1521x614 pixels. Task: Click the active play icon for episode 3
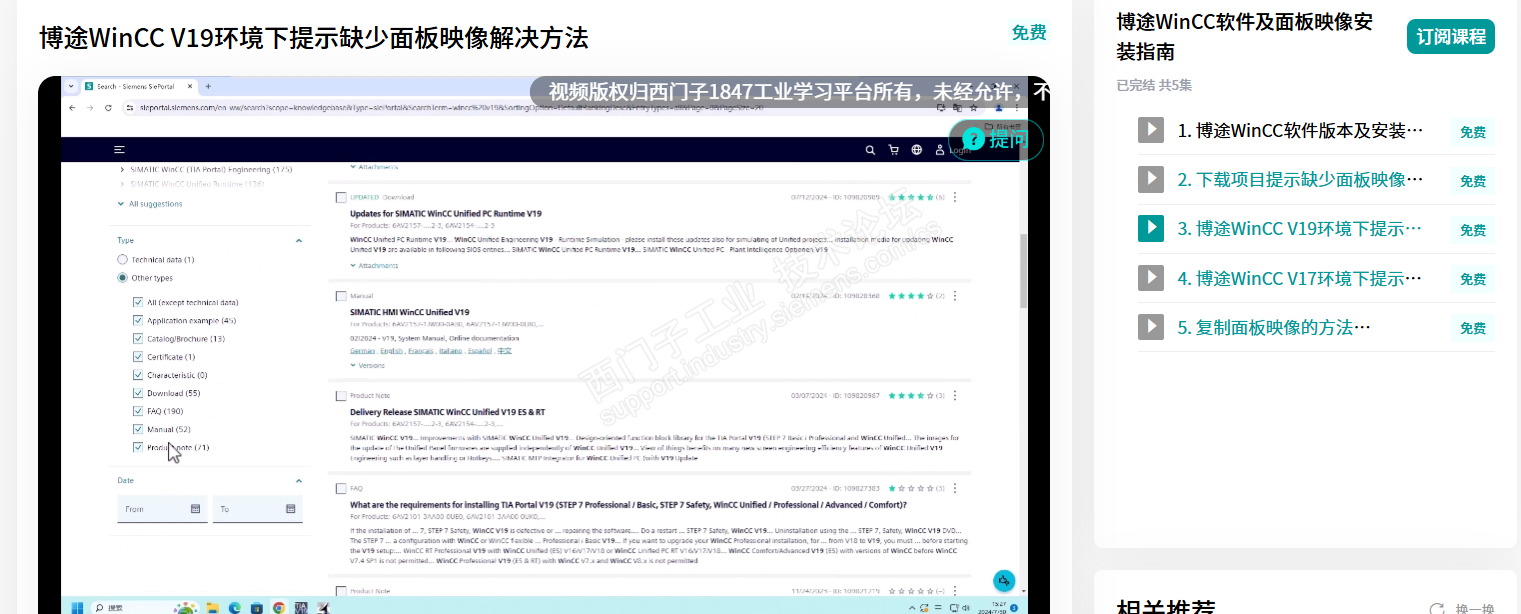coord(1151,228)
